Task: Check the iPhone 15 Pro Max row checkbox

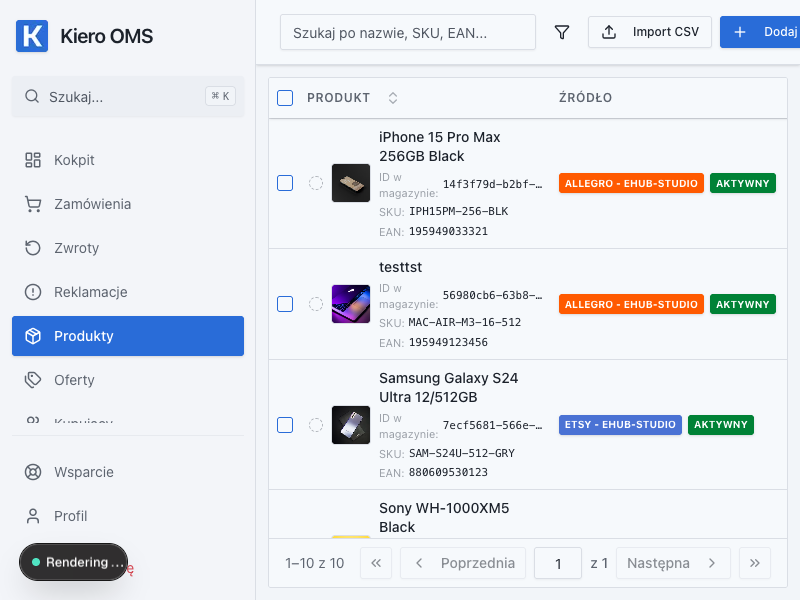Action: (285, 183)
